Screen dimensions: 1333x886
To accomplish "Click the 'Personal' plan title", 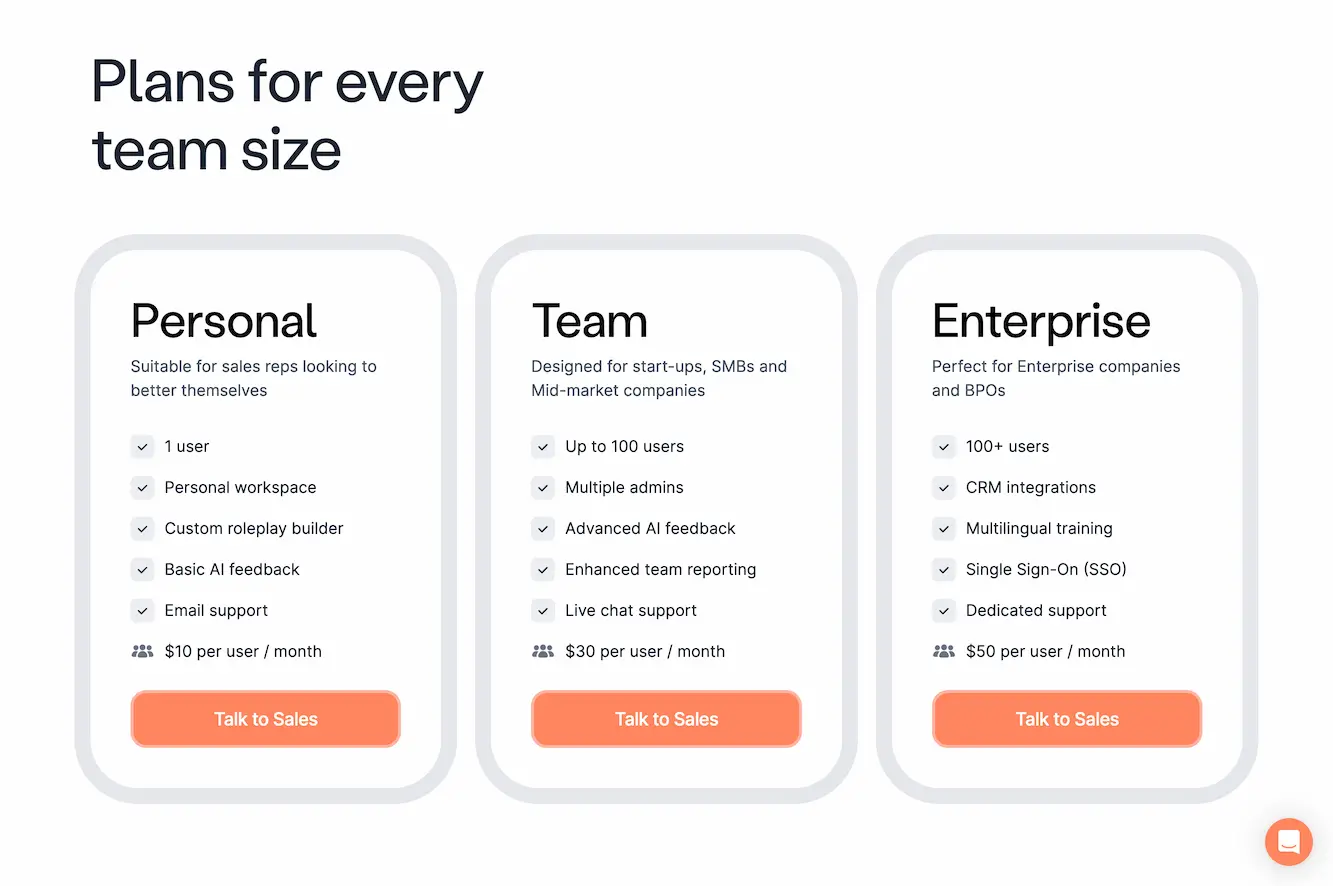I will pos(223,320).
